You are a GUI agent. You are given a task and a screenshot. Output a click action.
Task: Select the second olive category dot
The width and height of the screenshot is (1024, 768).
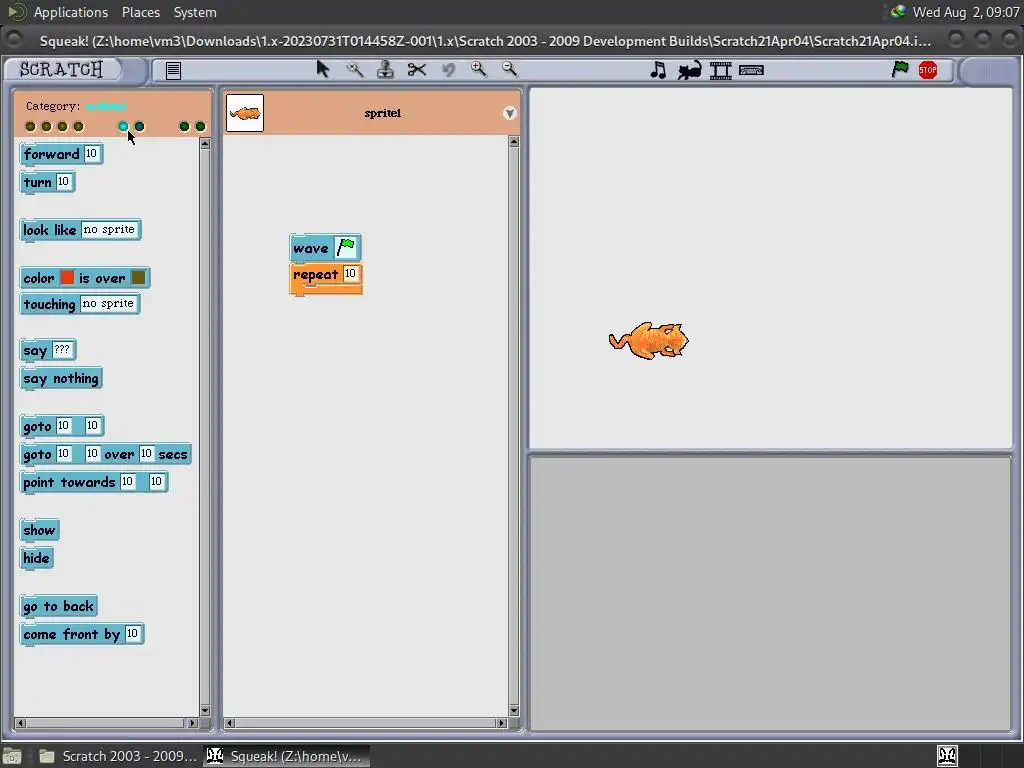coord(46,127)
